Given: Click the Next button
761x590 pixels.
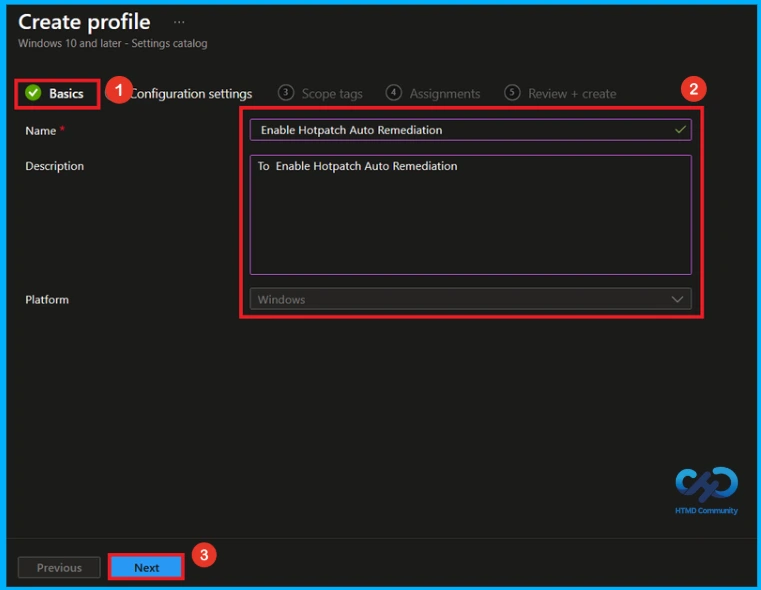Looking at the screenshot, I should point(146,567).
